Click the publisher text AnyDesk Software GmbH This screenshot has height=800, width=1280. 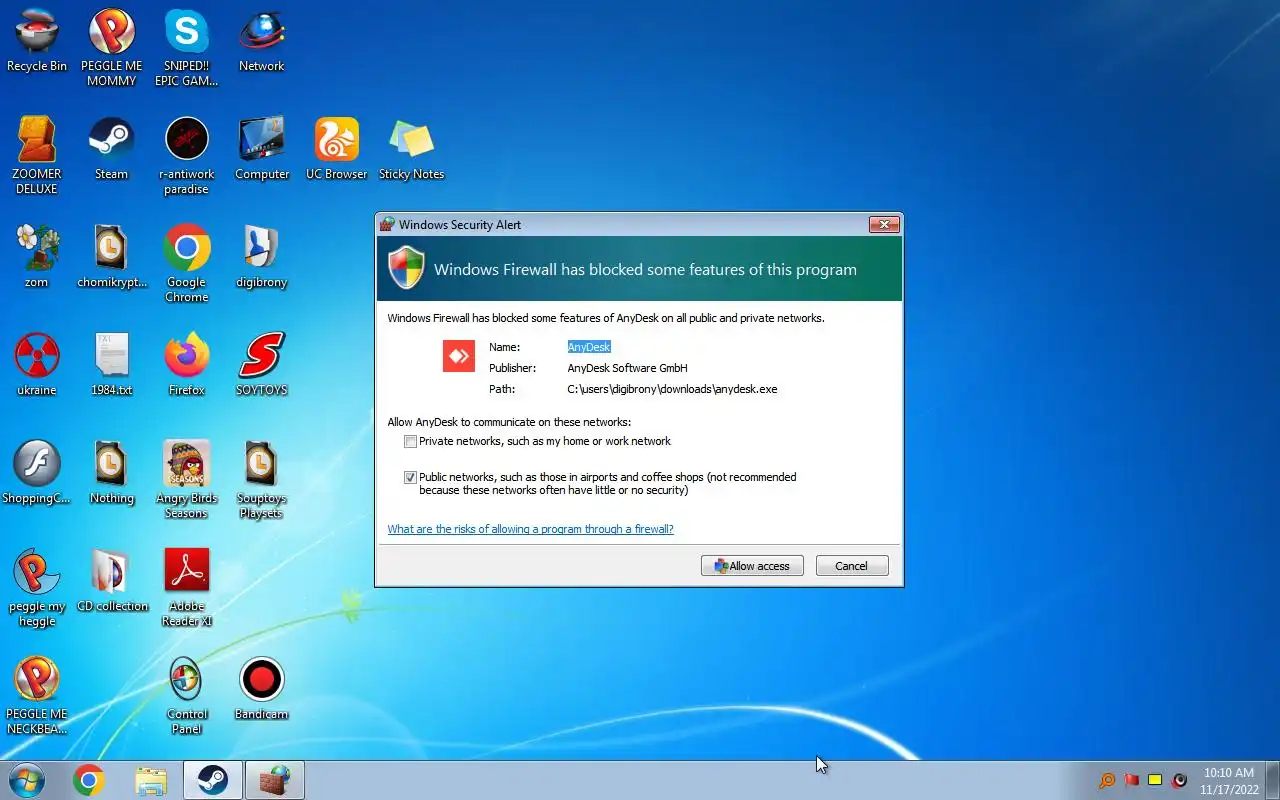pyautogui.click(x=627, y=368)
